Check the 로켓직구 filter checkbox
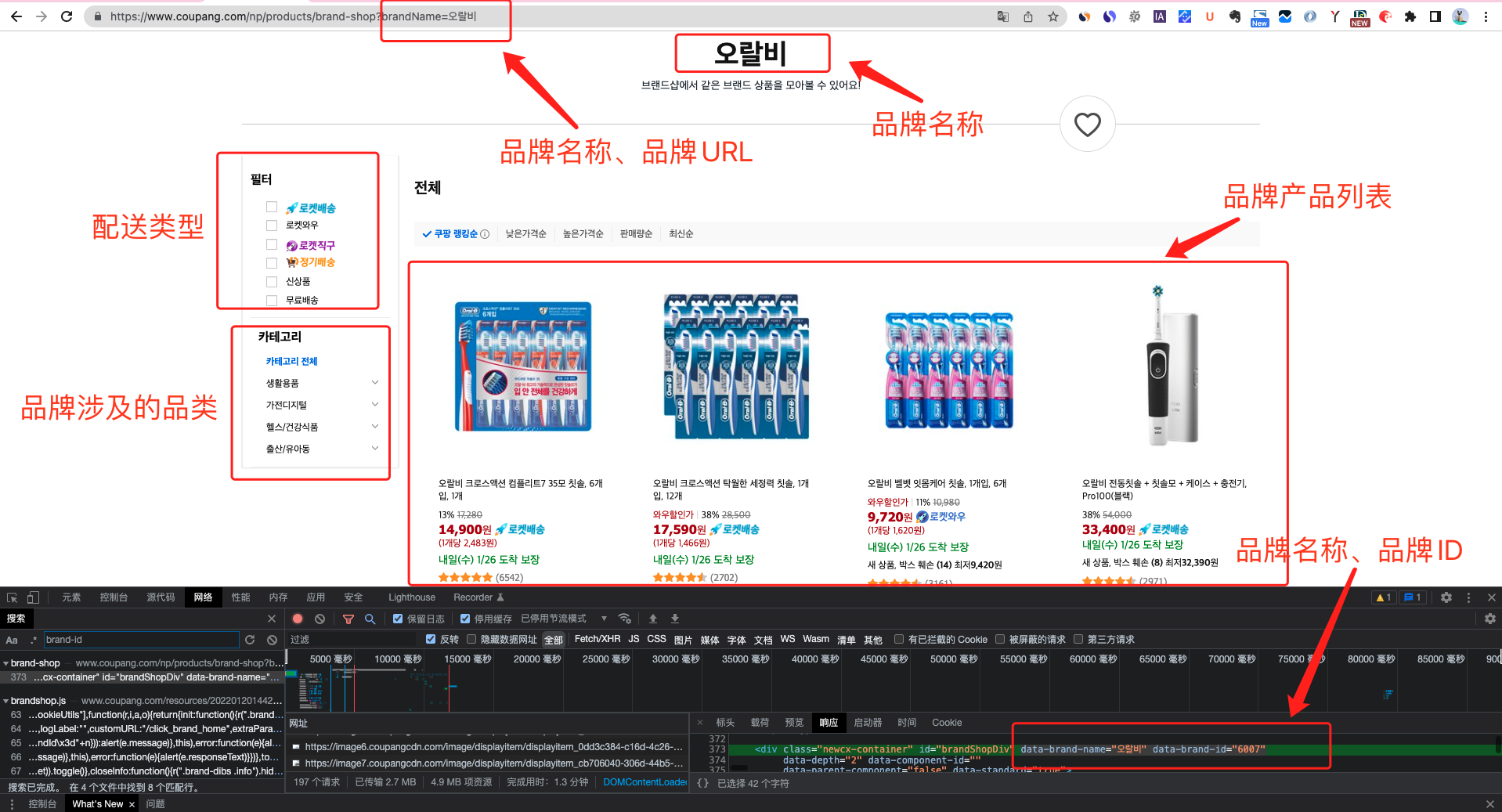 pos(272,245)
